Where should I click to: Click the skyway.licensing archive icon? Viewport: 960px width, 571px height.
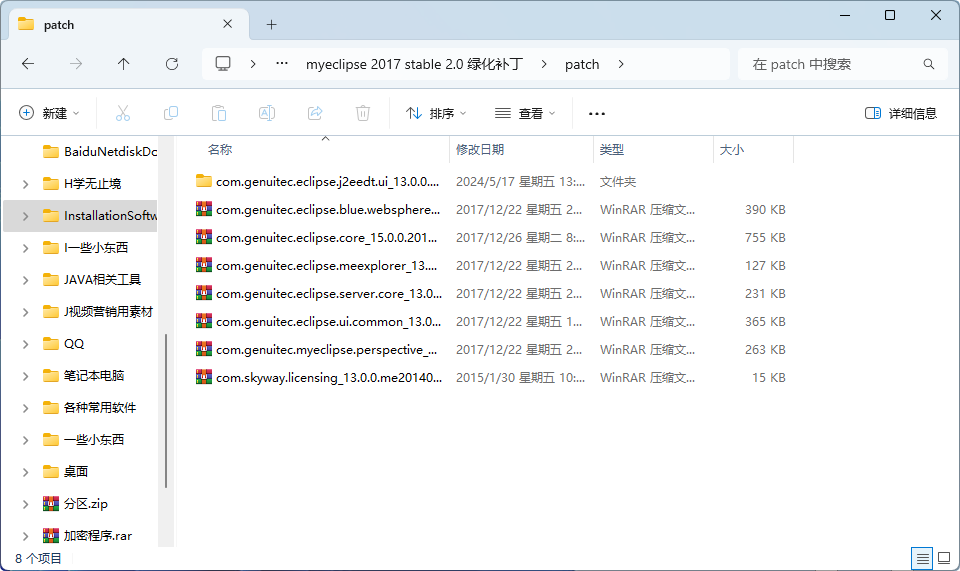point(204,378)
